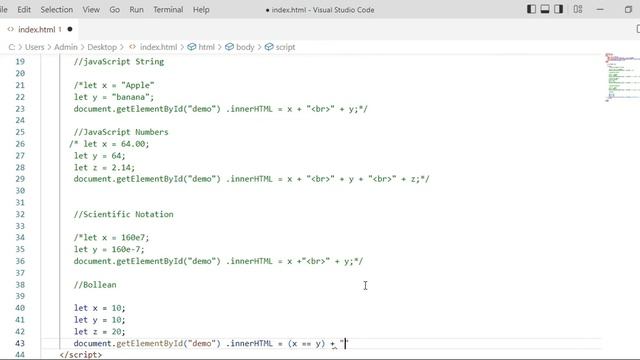This screenshot has height=360, width=640.
Task: Click the Desktop breadcrumb segment
Action: tap(102, 47)
